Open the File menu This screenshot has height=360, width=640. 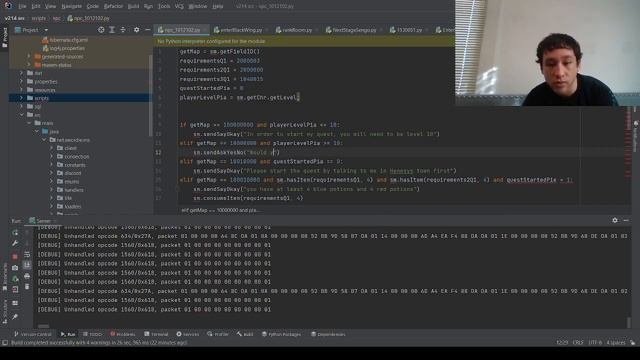point(22,6)
